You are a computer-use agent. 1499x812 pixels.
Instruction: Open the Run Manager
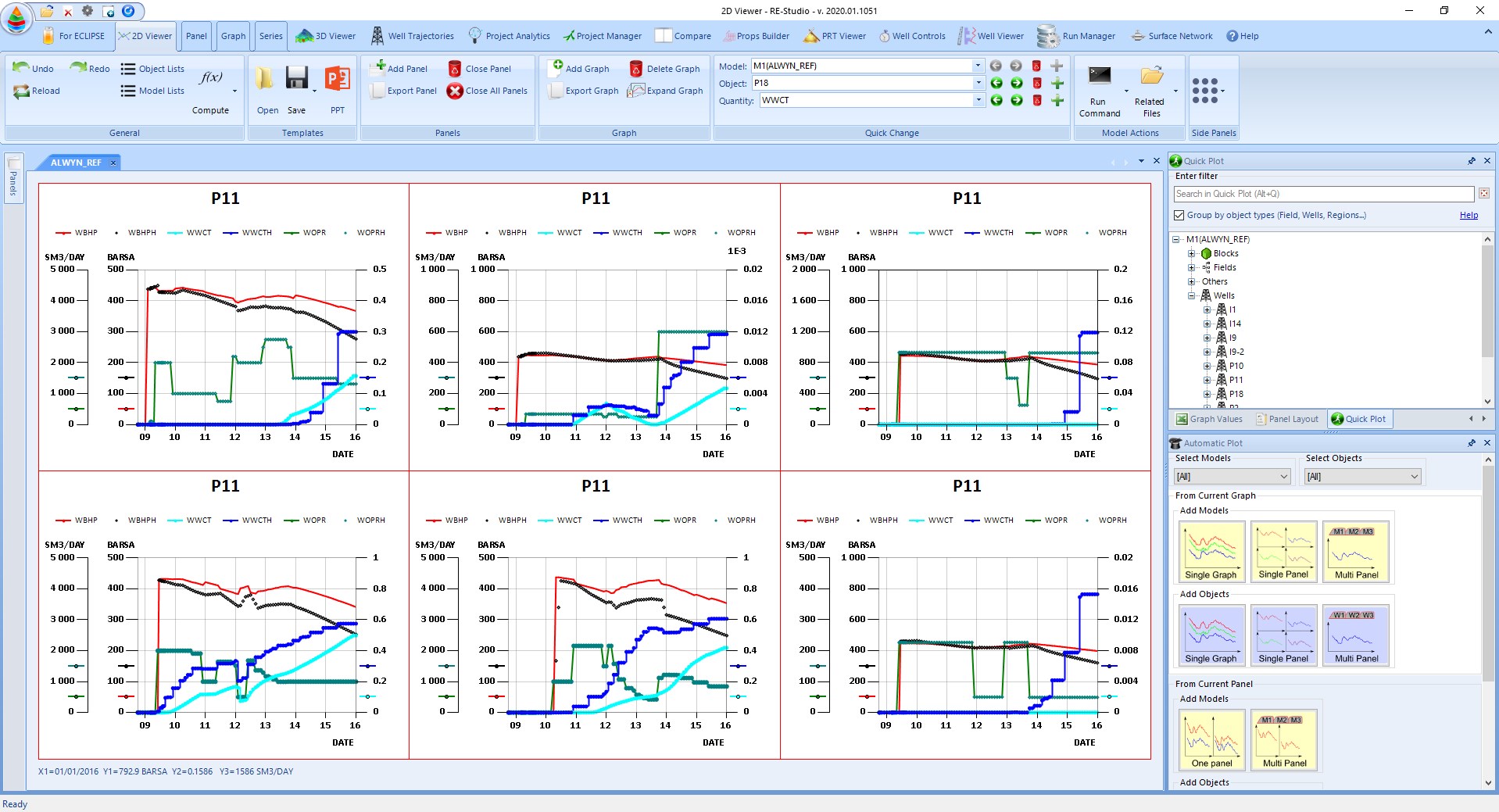click(1076, 36)
